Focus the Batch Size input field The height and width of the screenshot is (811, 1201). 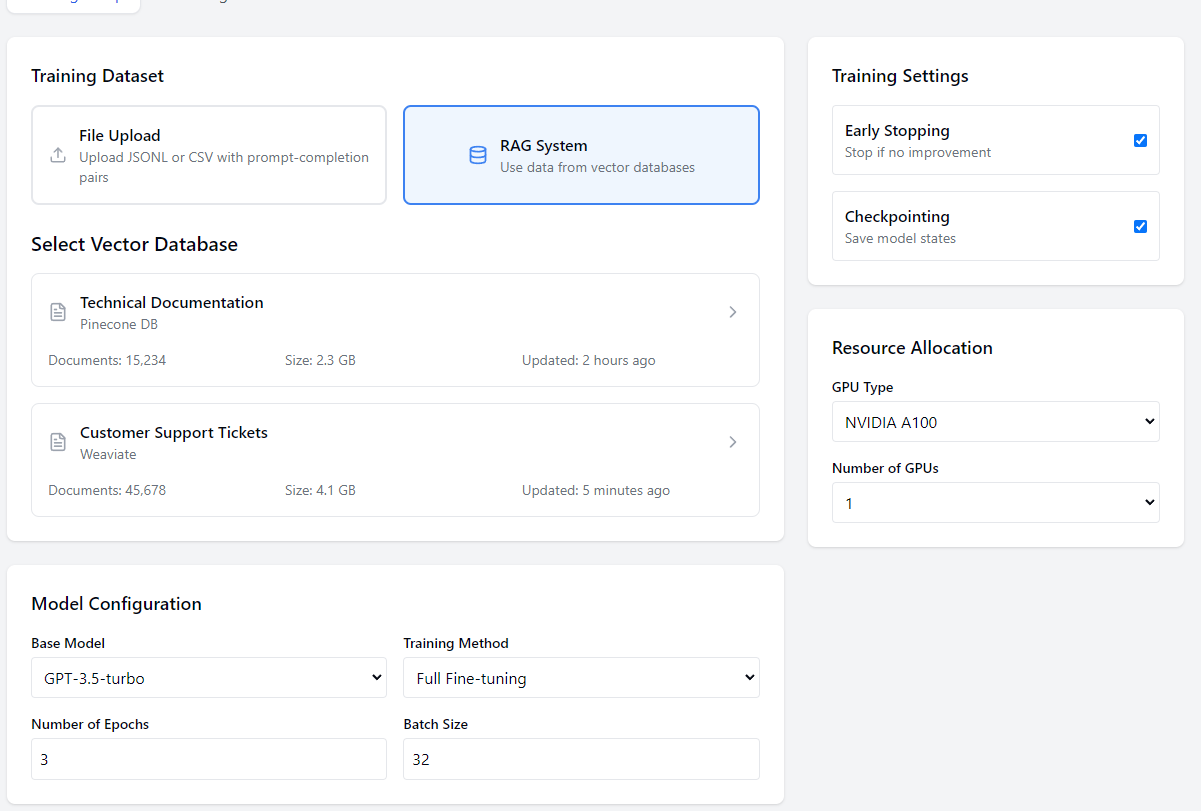click(581, 759)
